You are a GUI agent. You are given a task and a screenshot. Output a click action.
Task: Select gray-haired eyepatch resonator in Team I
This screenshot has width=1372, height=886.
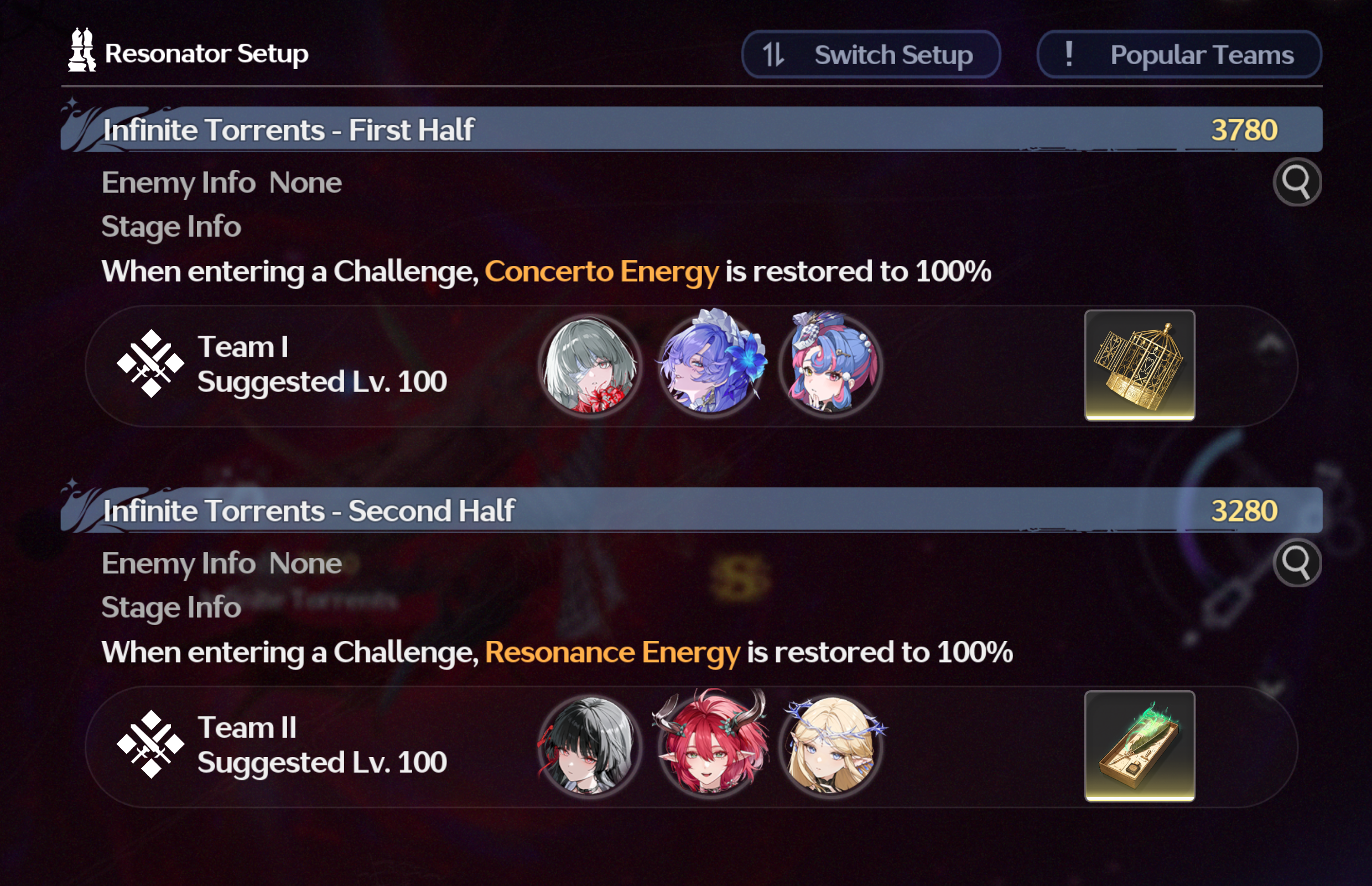pos(590,365)
